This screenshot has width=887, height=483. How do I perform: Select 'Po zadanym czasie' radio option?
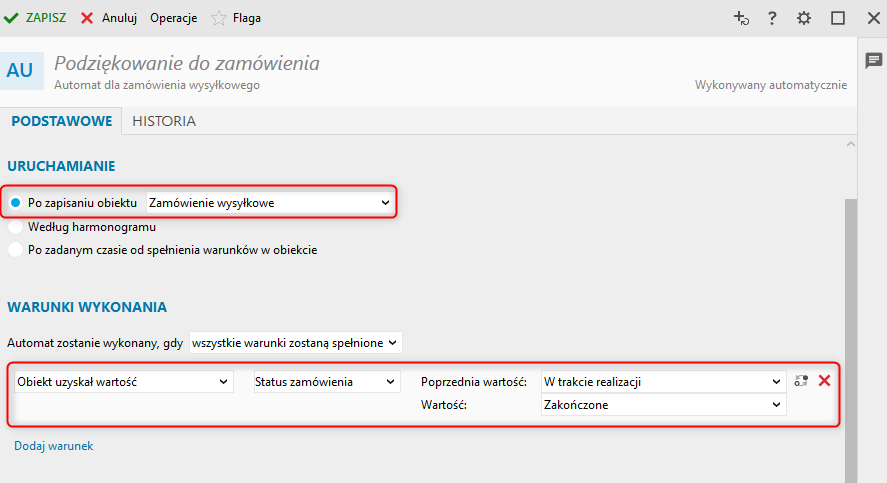coord(15,250)
